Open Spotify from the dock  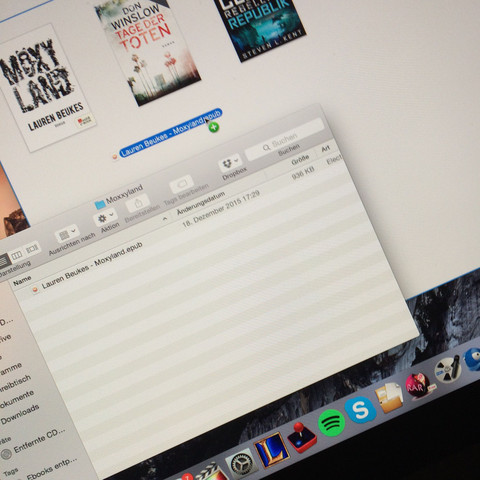tap(331, 423)
